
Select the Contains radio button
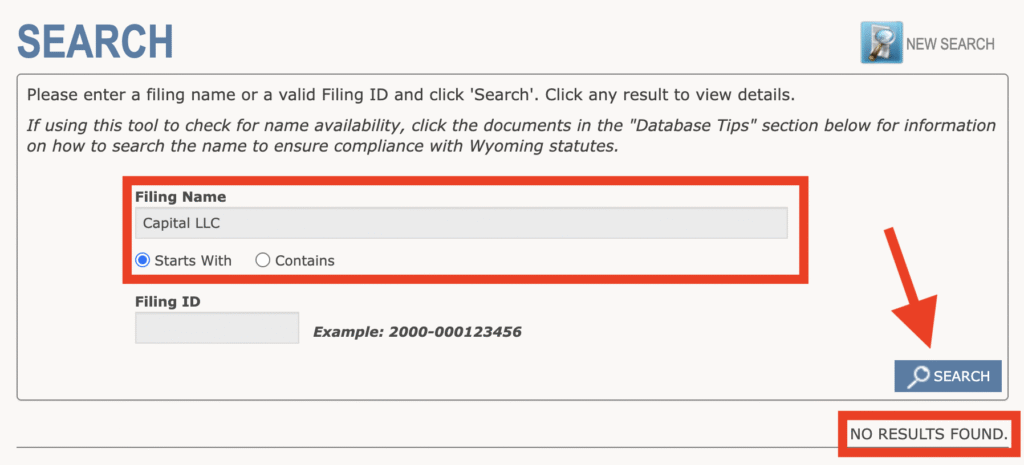tap(263, 260)
